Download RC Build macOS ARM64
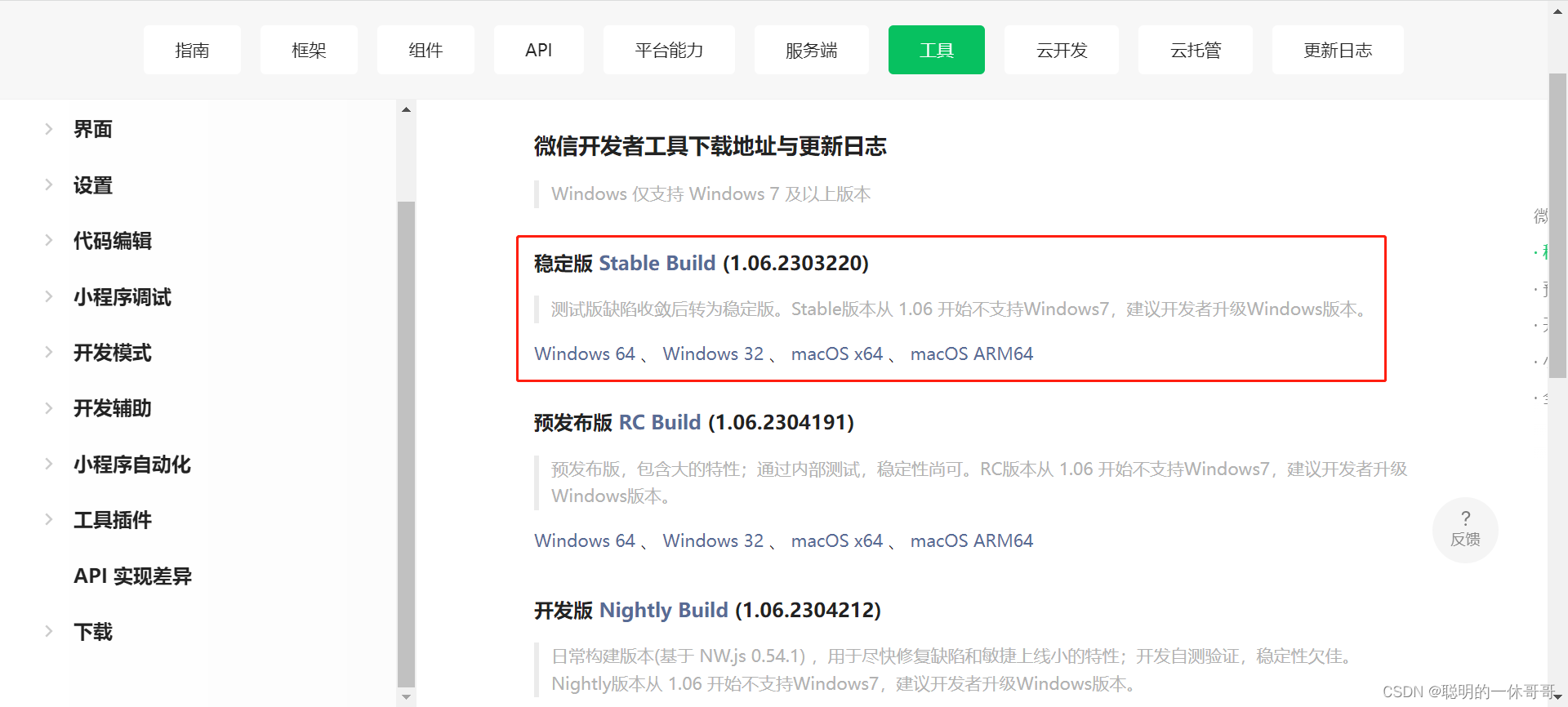 click(972, 540)
